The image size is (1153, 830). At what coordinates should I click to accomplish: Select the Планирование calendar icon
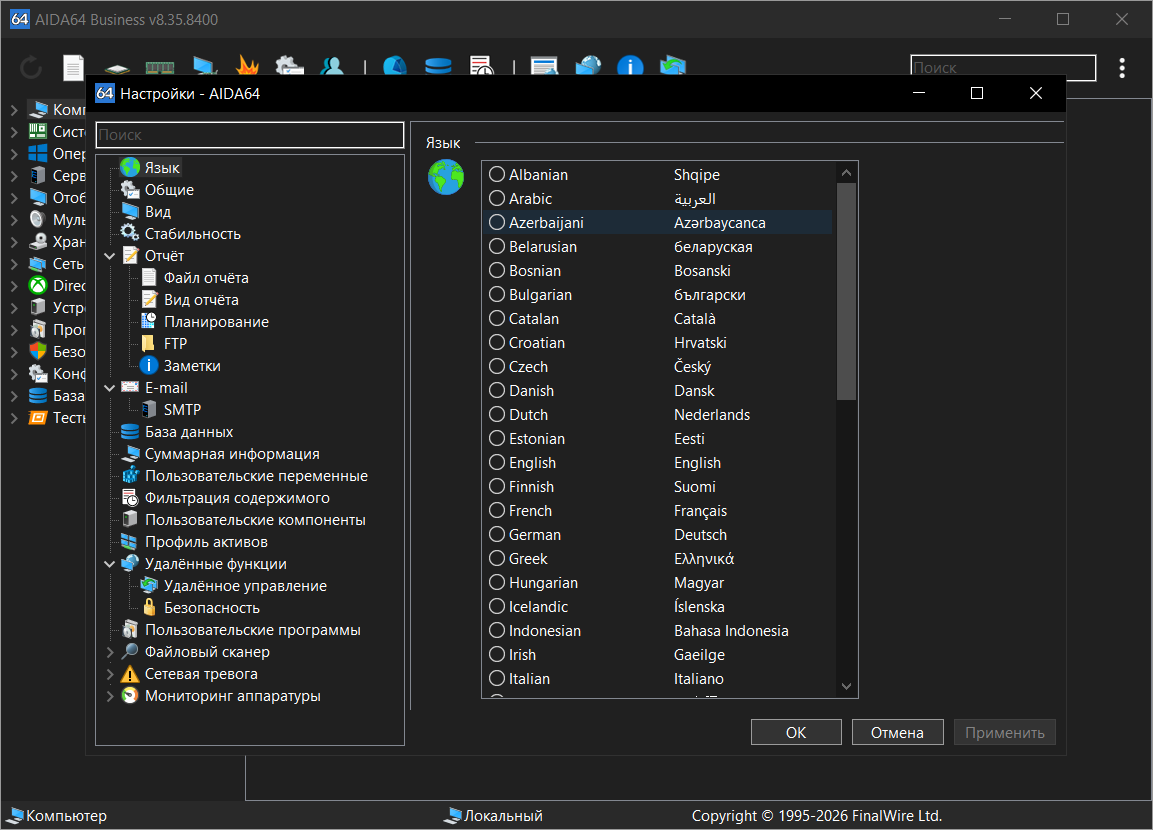(x=149, y=322)
